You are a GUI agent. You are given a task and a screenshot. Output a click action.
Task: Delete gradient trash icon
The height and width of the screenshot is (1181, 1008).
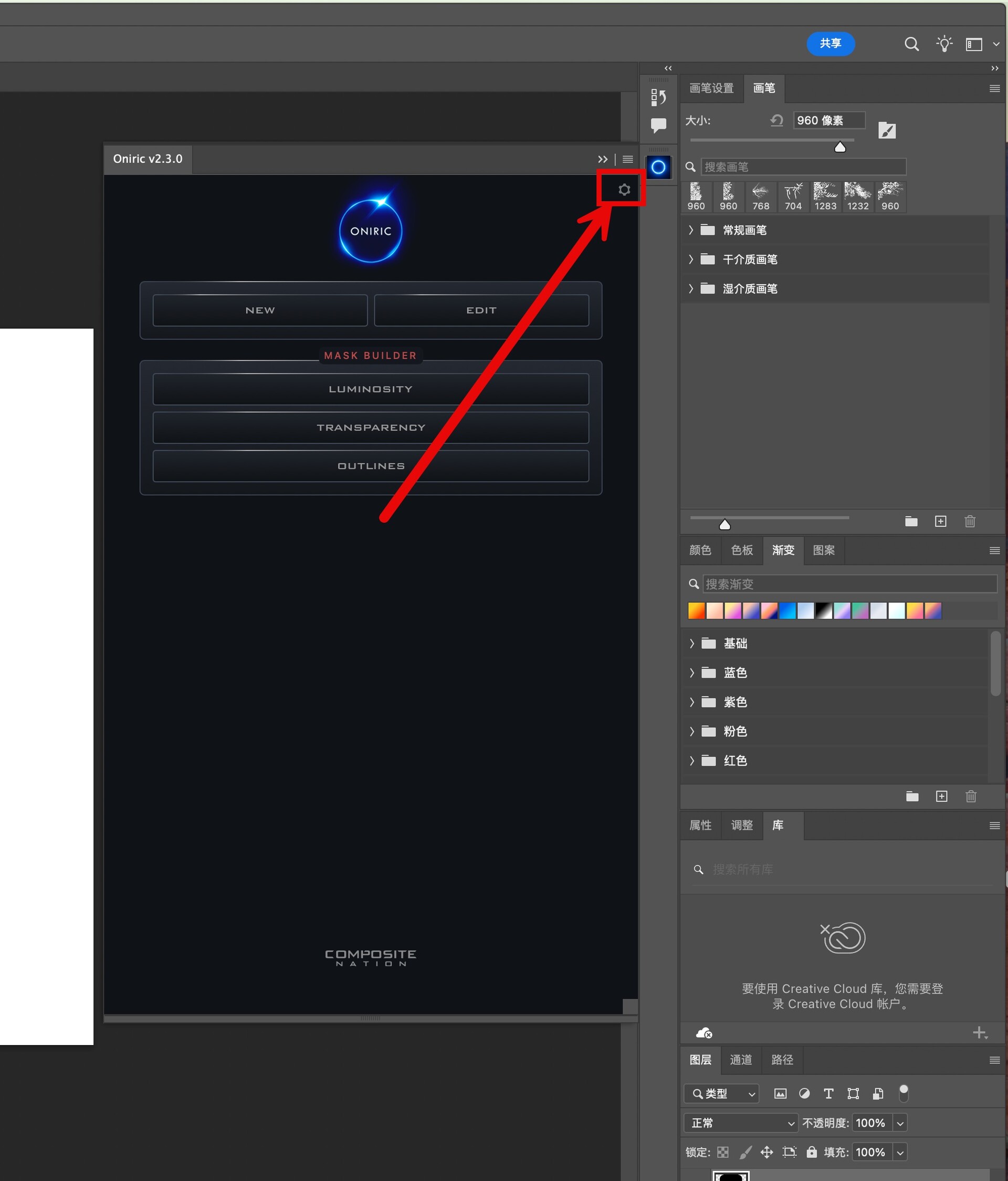pyautogui.click(x=971, y=796)
